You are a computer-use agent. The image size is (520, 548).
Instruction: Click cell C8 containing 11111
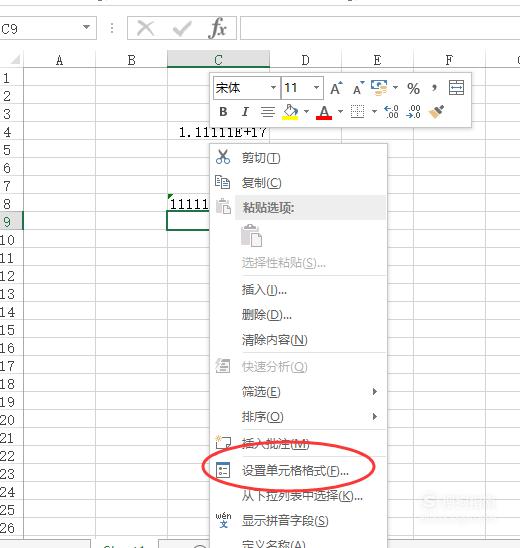click(x=189, y=204)
